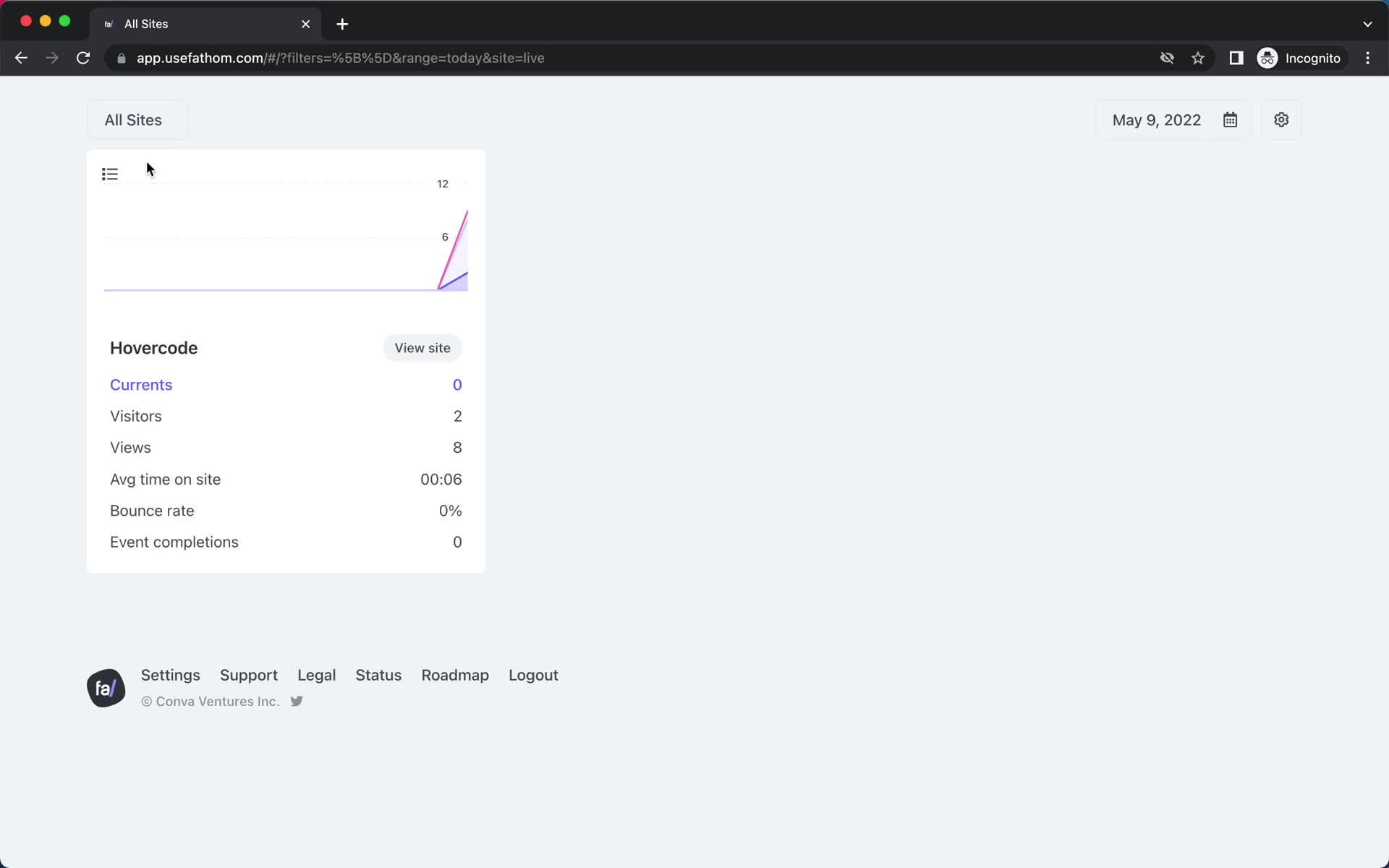Open dashboard settings gear icon
This screenshot has height=868, width=1389.
1281,120
